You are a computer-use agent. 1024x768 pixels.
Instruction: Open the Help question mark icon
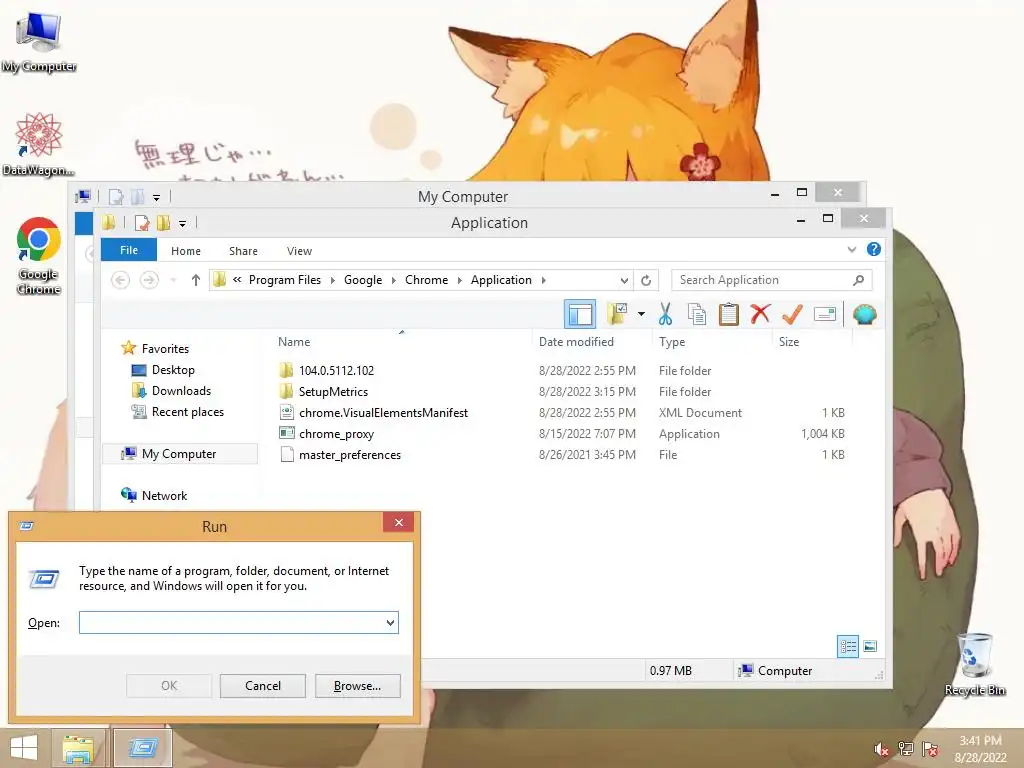[873, 249]
